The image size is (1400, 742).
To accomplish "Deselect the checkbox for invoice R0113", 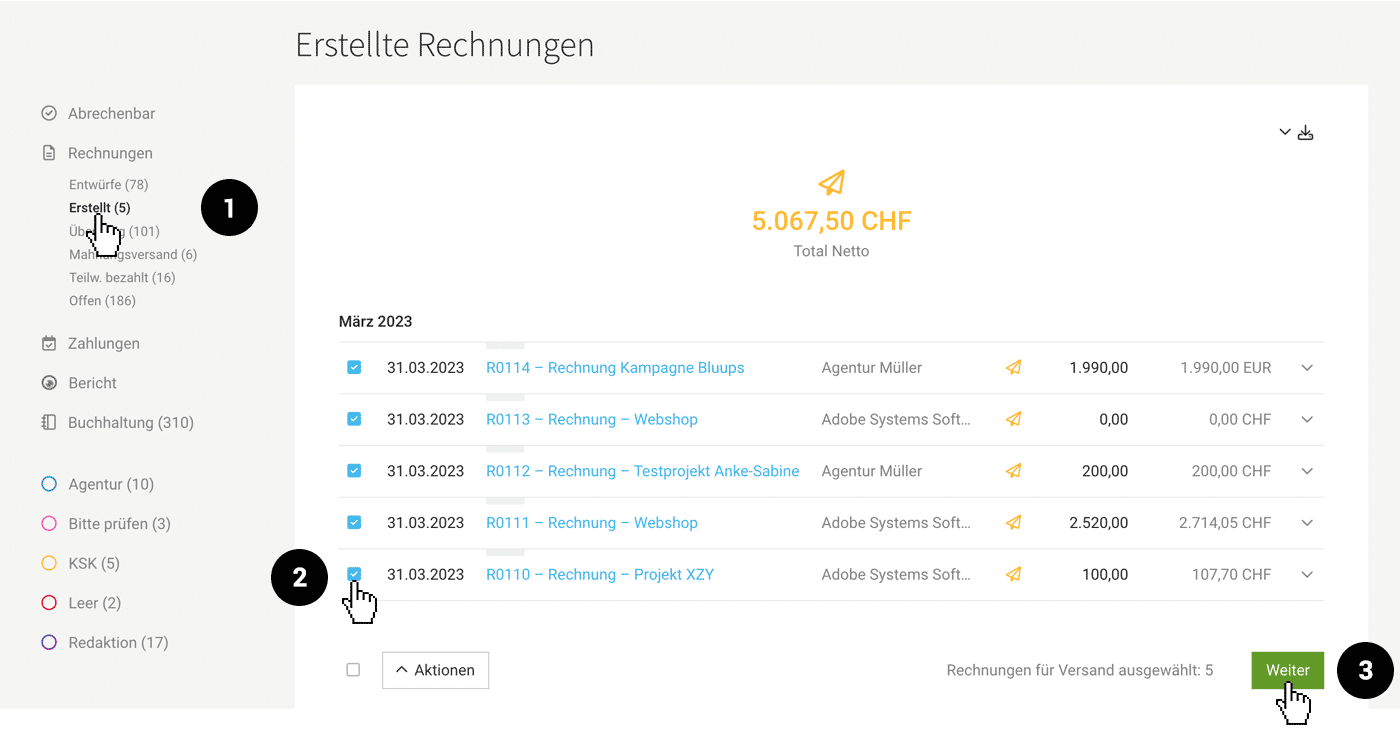I will 354,419.
